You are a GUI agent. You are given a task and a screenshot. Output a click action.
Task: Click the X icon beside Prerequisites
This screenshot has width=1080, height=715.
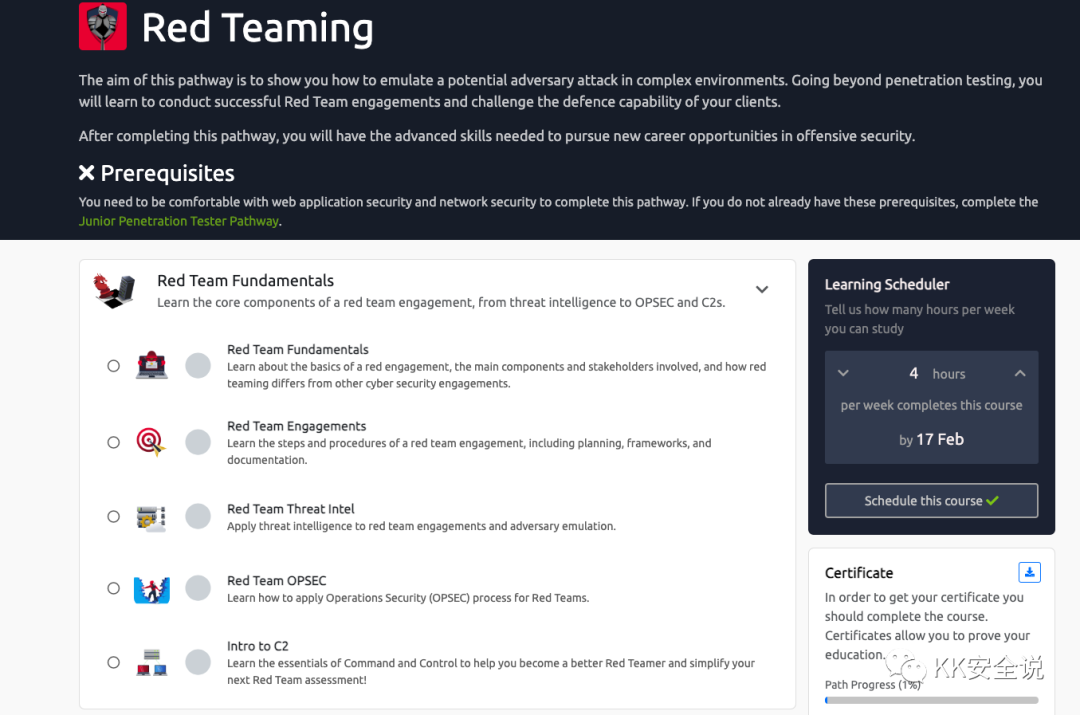click(86, 173)
